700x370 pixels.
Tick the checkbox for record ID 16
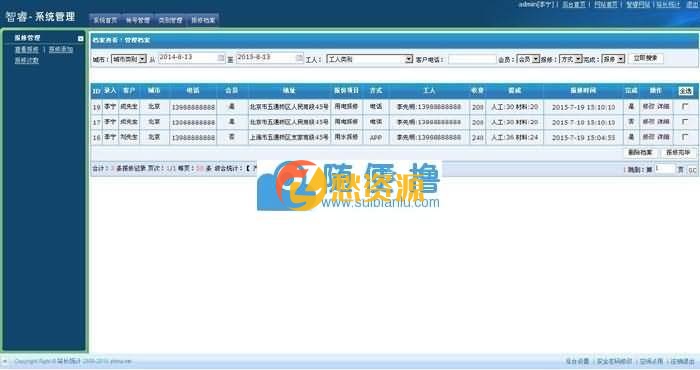[685, 137]
